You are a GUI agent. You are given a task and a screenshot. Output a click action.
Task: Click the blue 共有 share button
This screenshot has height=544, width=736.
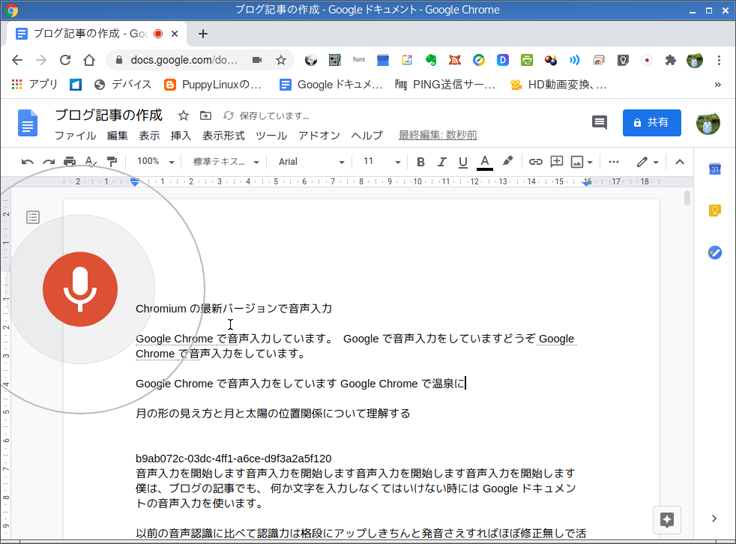(x=652, y=123)
